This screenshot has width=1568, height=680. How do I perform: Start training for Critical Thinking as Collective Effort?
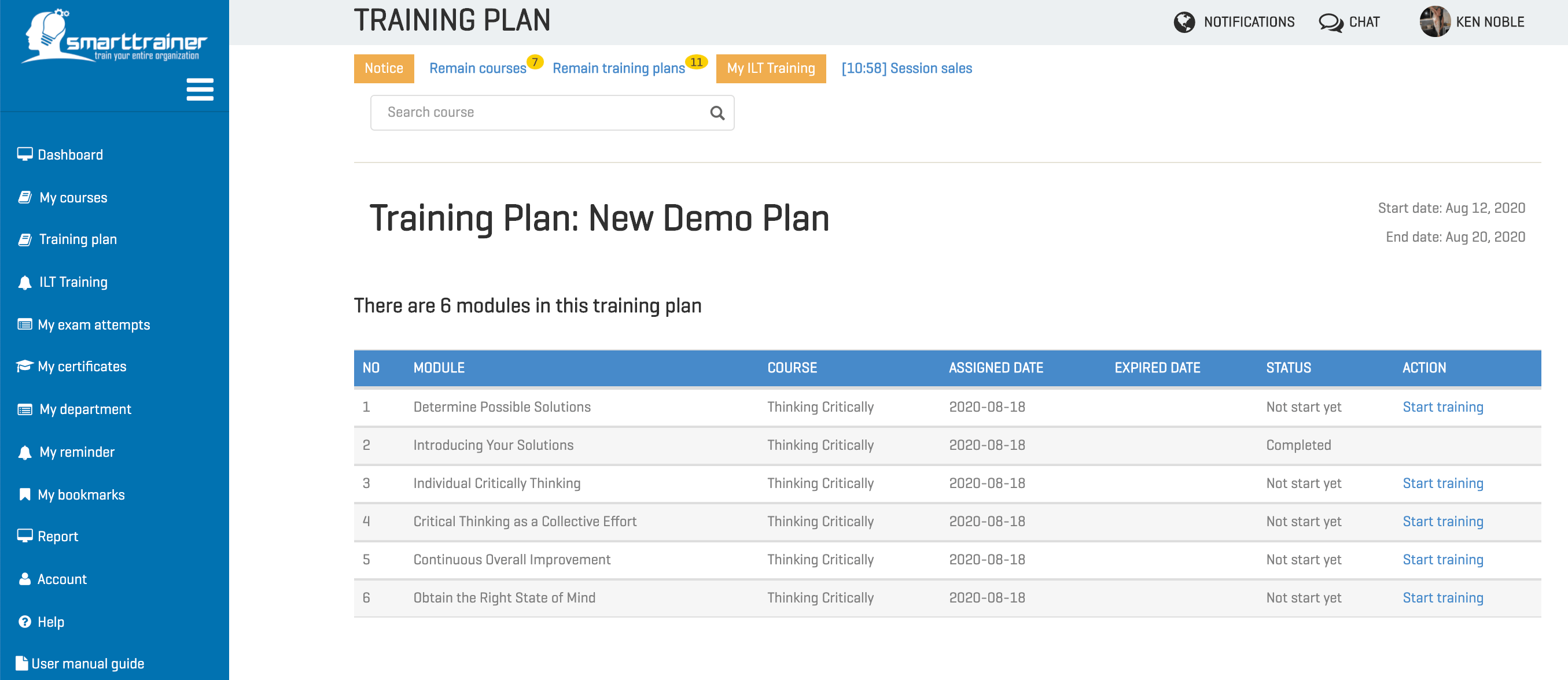coord(1442,521)
